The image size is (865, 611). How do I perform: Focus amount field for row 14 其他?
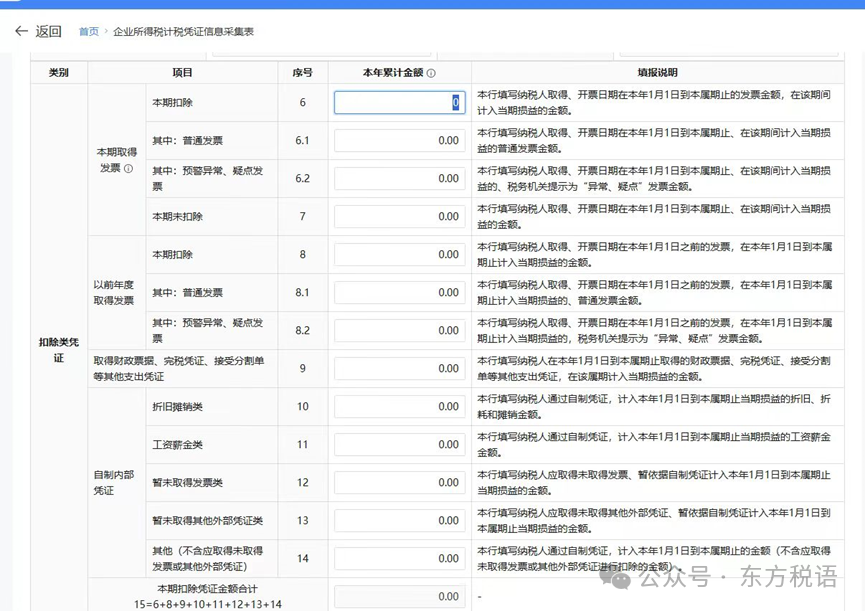pyautogui.click(x=399, y=559)
